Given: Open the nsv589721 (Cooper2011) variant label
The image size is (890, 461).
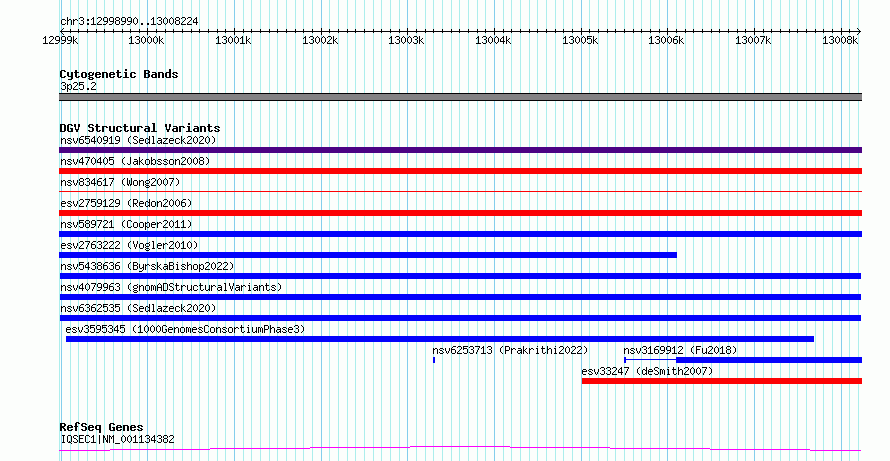Looking at the screenshot, I should coord(126,224).
